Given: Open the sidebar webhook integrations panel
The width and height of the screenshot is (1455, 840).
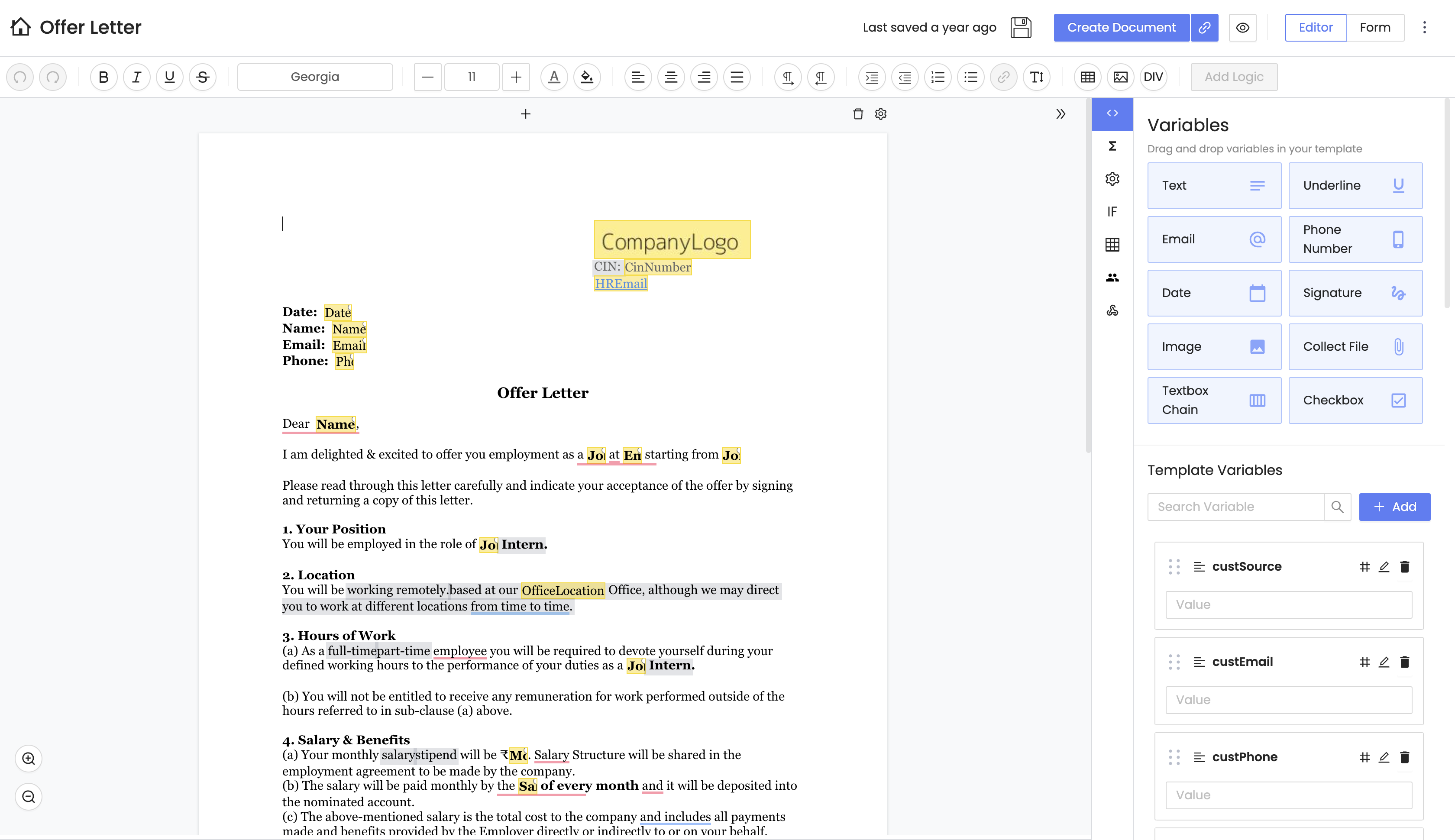Looking at the screenshot, I should 1112,310.
